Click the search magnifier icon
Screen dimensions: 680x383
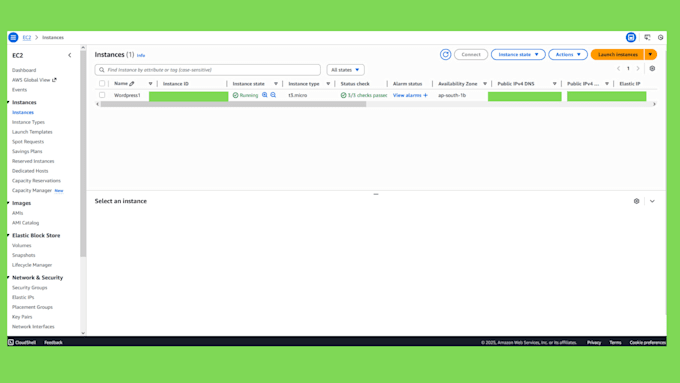click(x=102, y=70)
